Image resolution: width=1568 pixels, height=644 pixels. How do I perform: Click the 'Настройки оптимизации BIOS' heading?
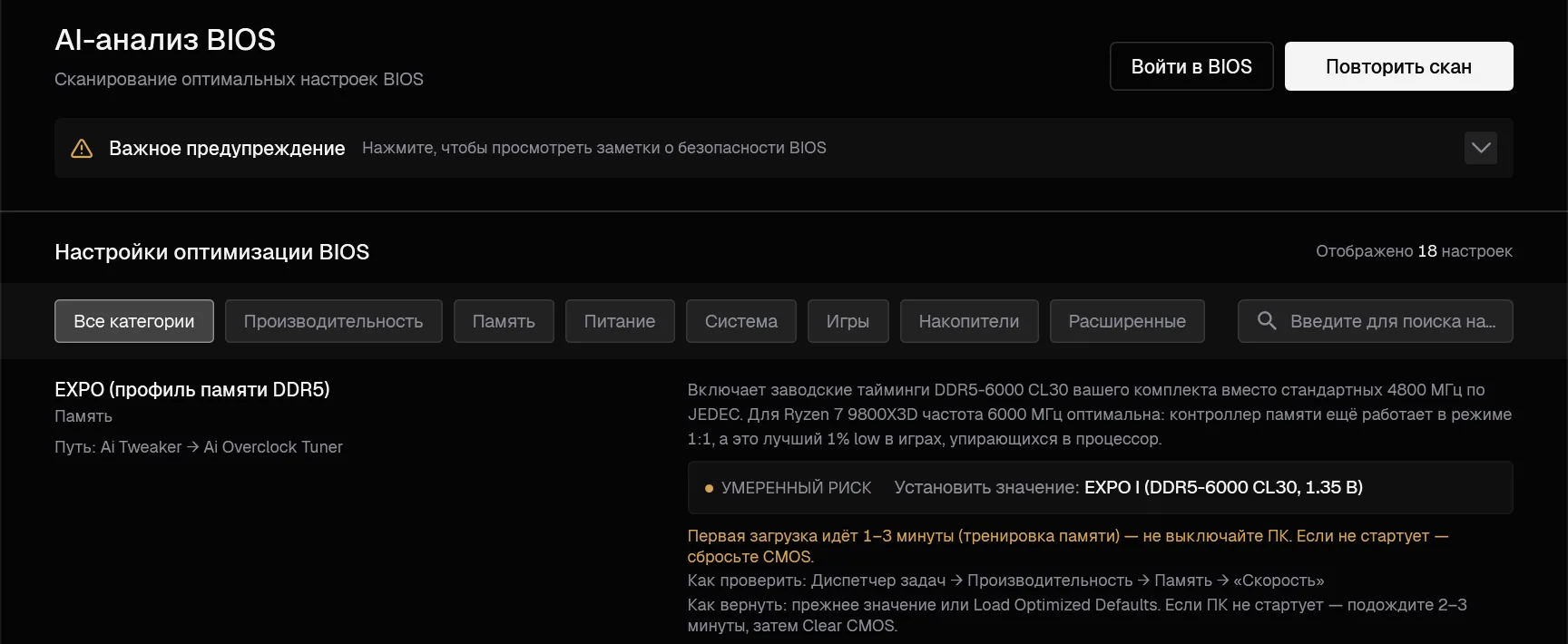click(x=212, y=252)
